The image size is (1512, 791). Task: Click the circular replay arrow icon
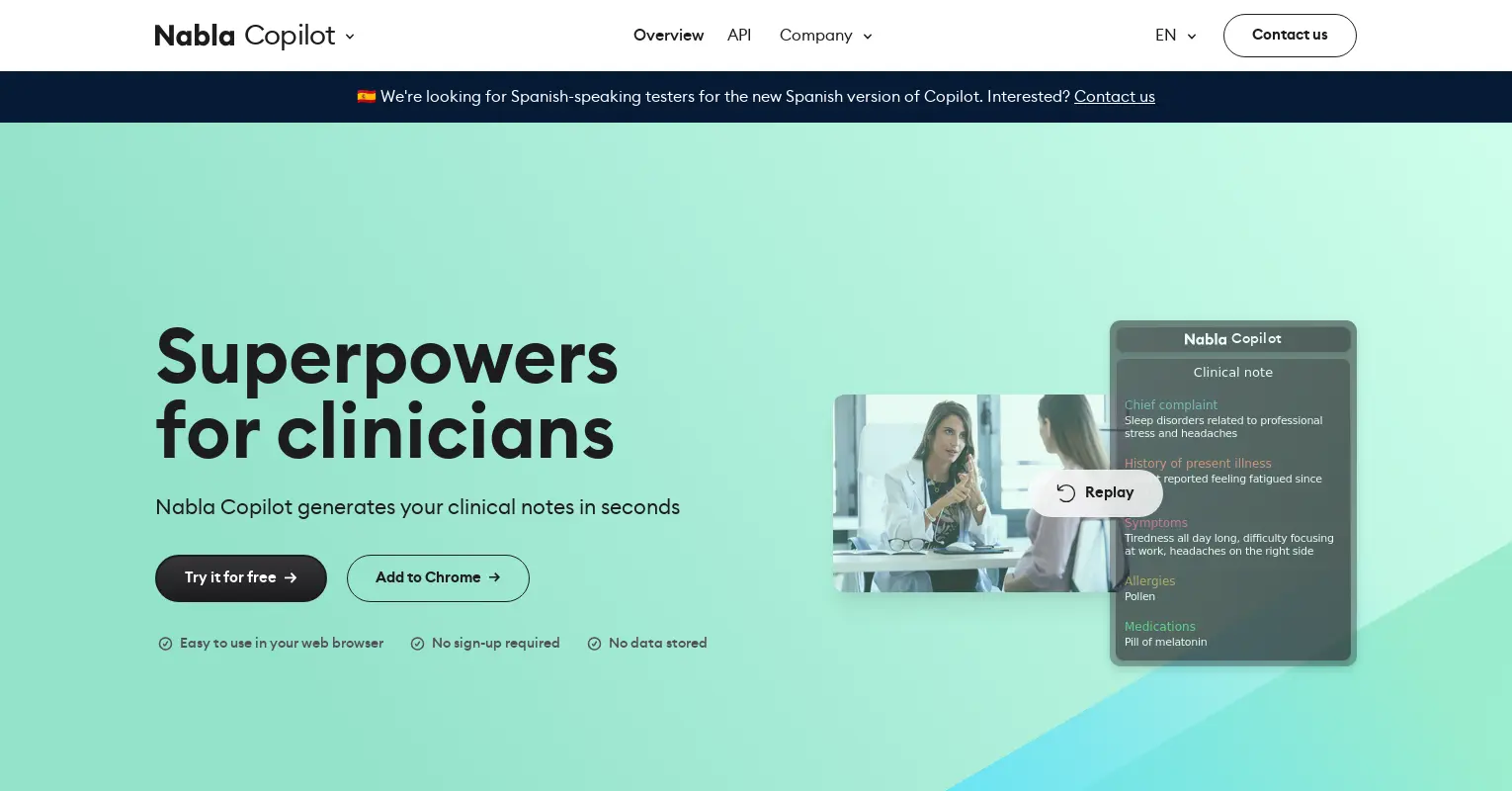(1066, 493)
